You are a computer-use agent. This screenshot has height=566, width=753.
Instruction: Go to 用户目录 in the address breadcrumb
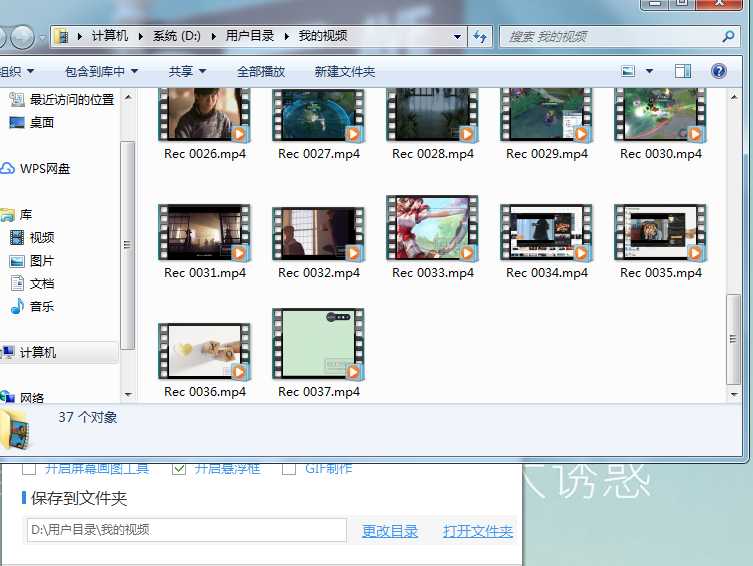tap(250, 36)
